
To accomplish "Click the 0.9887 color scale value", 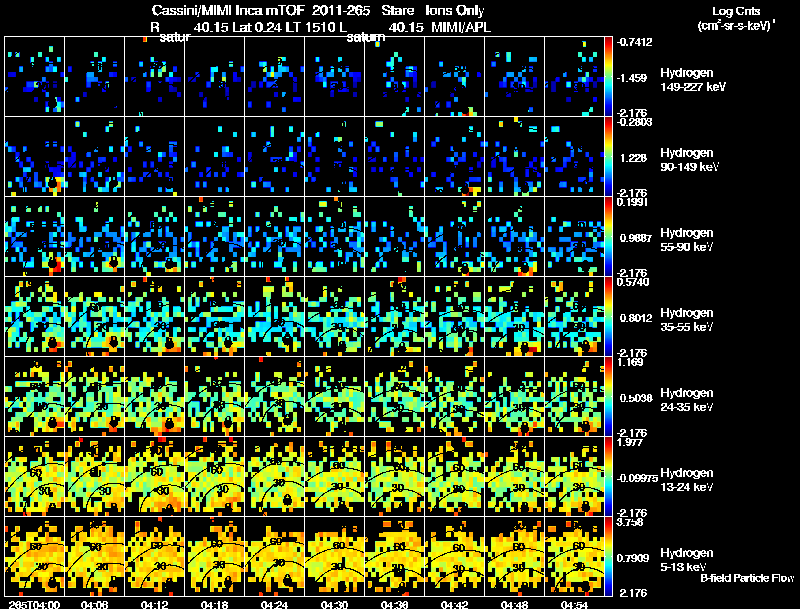I will coord(635,238).
